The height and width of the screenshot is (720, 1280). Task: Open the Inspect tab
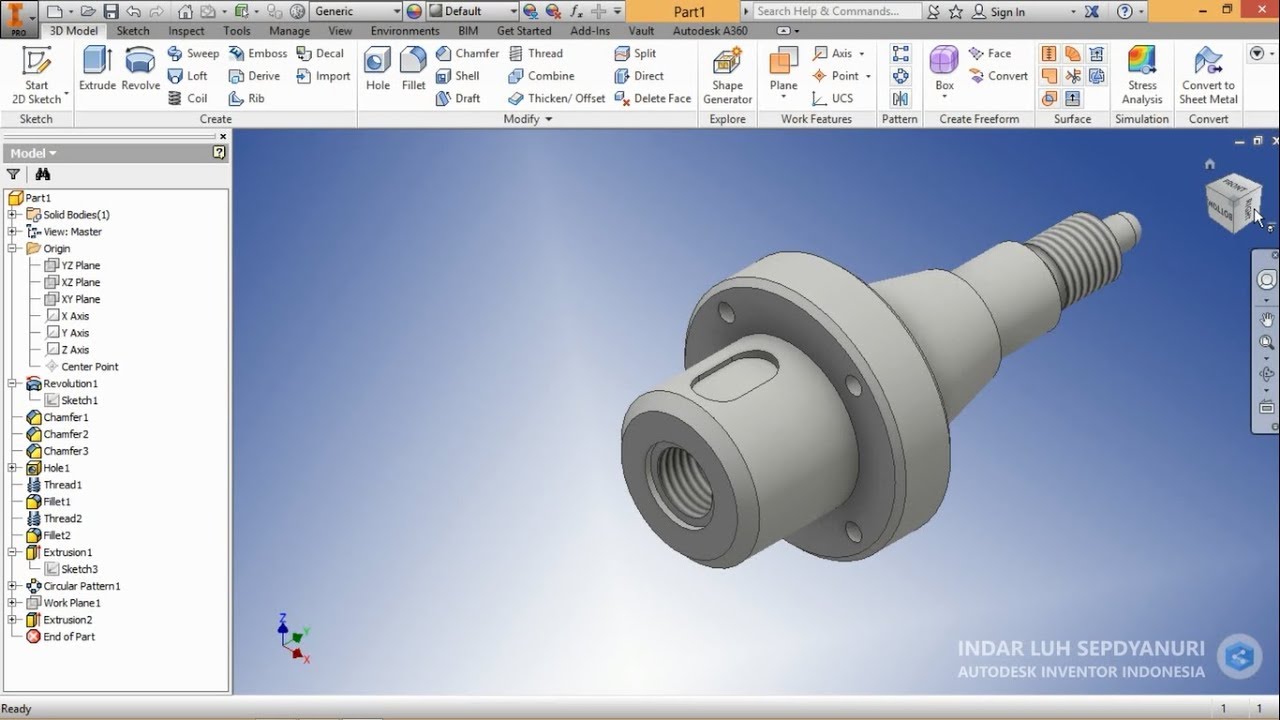186,31
